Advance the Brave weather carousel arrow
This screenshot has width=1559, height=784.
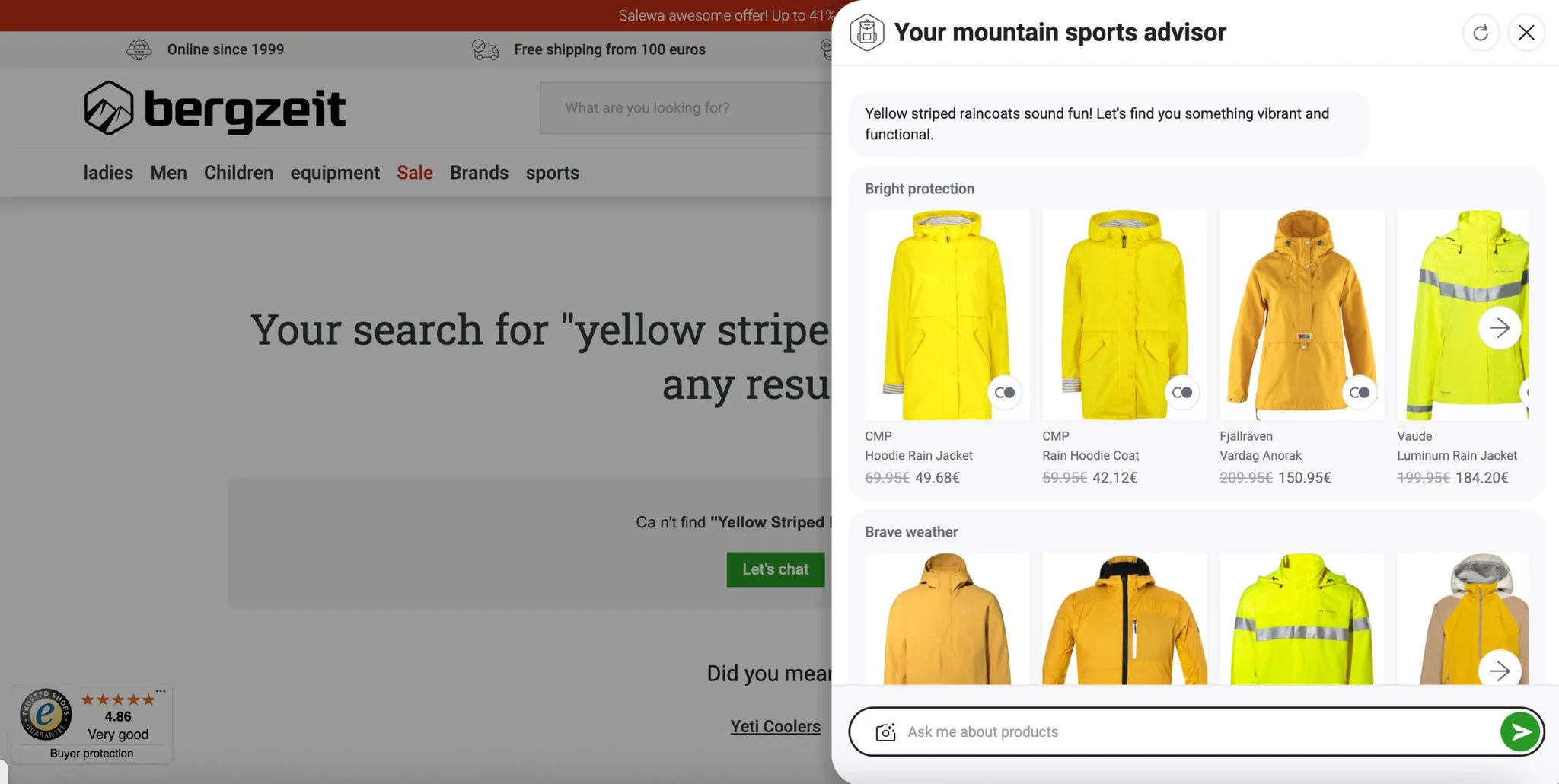click(1500, 670)
